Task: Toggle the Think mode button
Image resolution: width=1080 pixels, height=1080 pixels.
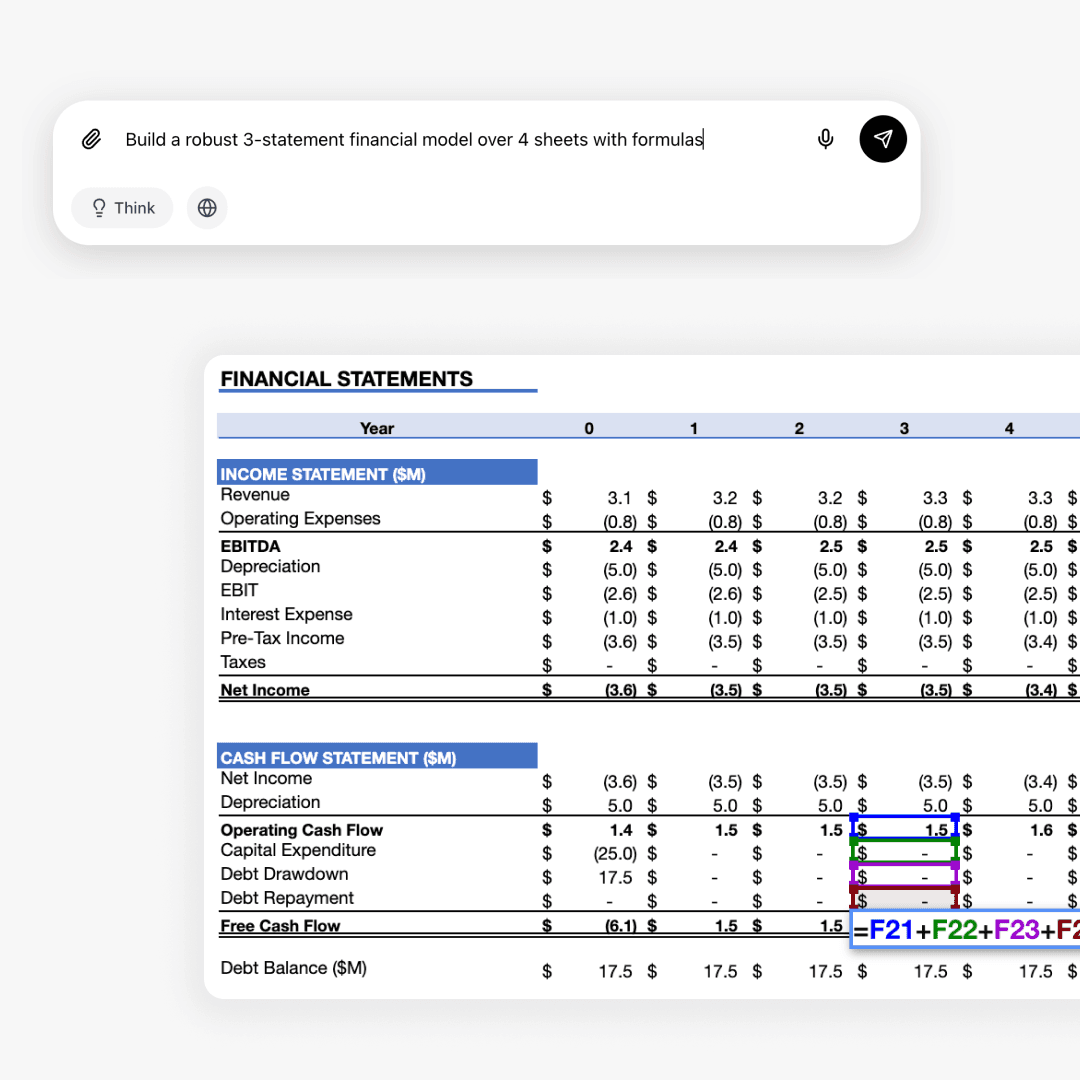Action: click(x=122, y=208)
